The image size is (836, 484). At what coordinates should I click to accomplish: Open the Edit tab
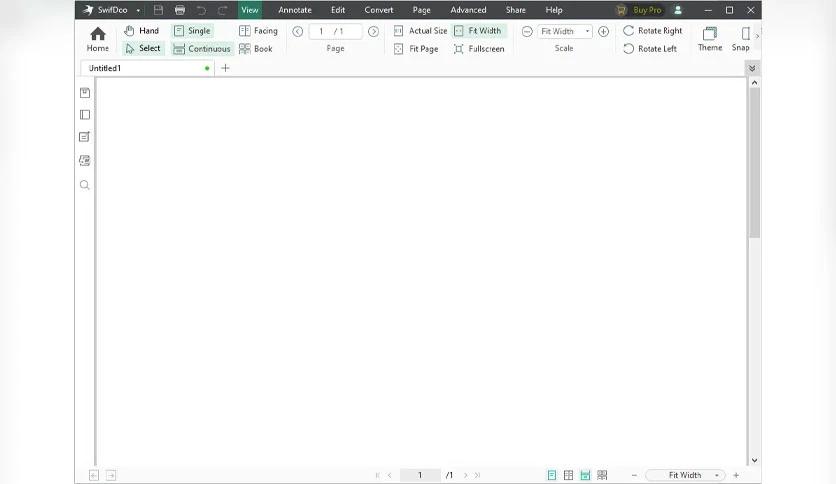pos(338,10)
